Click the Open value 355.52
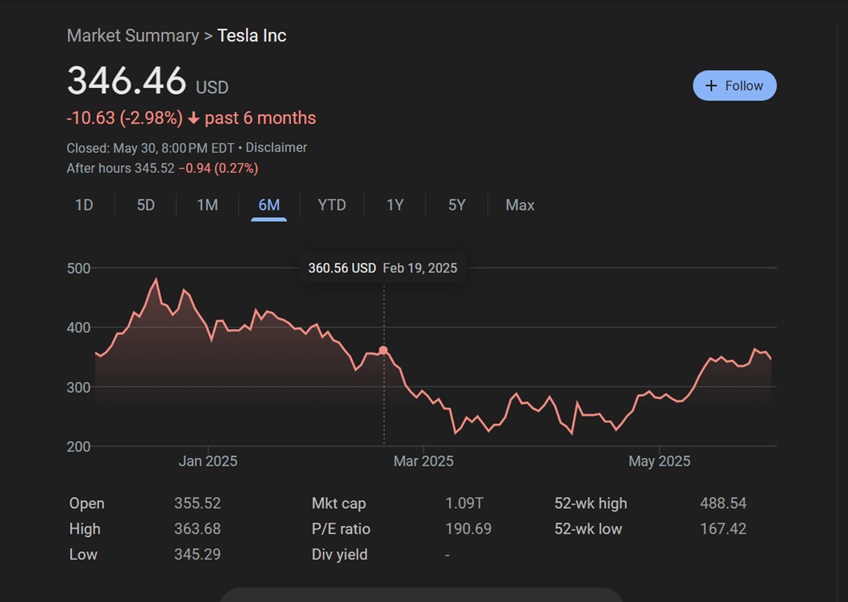The height and width of the screenshot is (602, 848). tap(197, 503)
